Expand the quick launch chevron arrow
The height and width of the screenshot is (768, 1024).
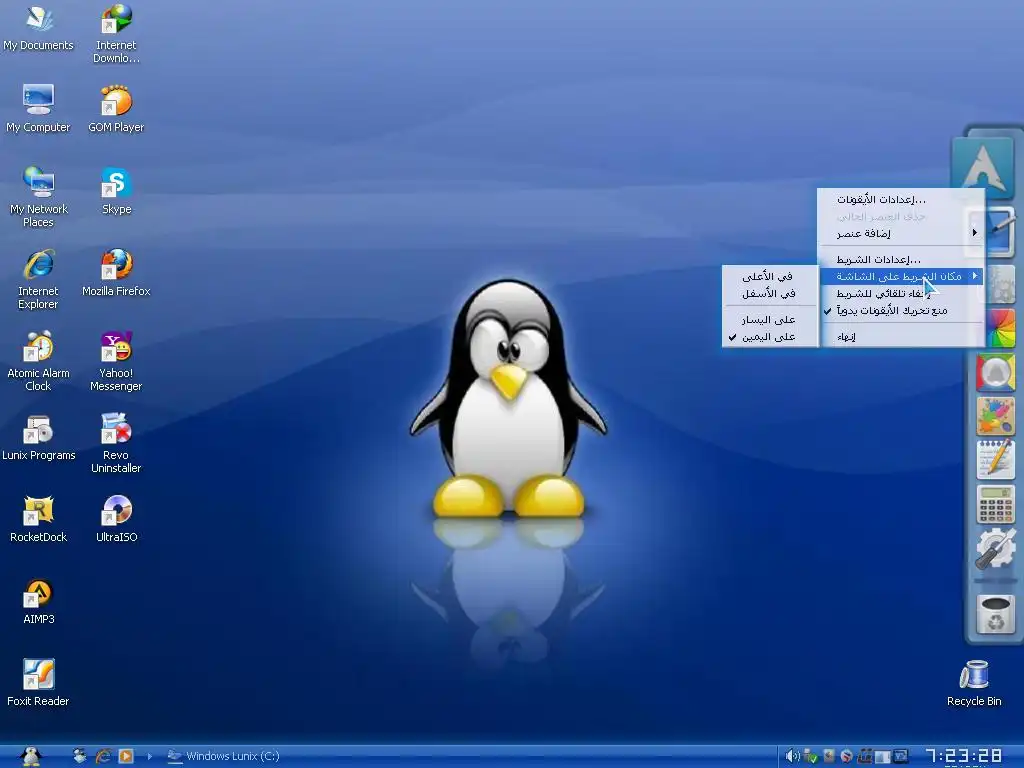[150, 756]
